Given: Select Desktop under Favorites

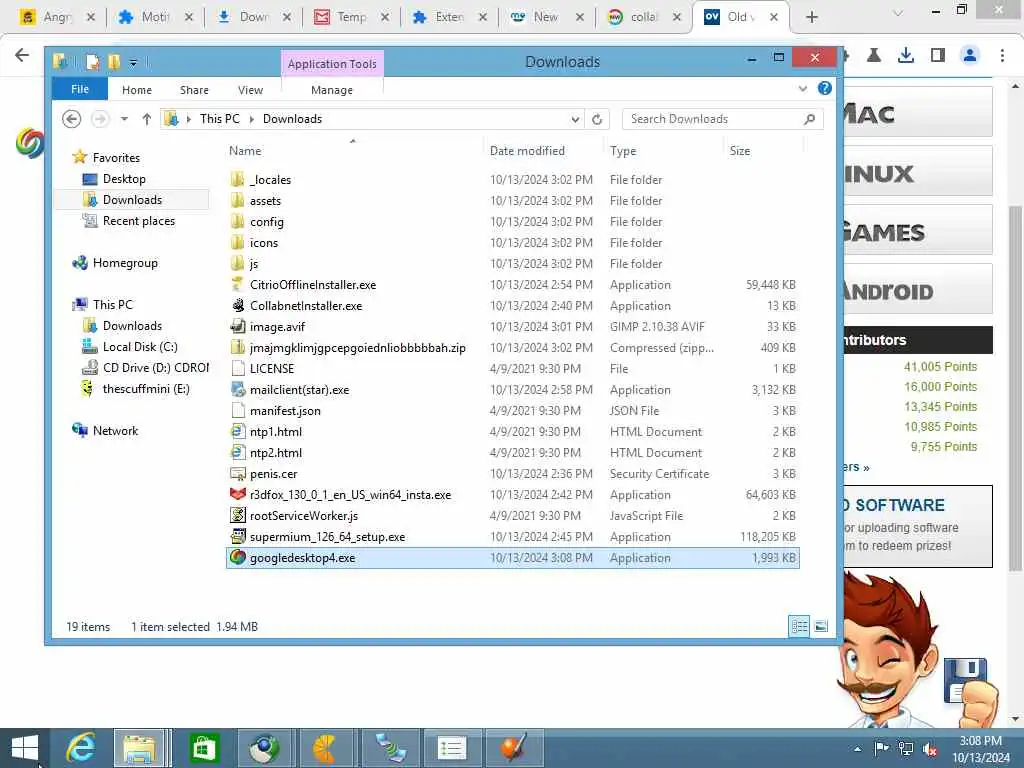Looking at the screenshot, I should pos(124,179).
